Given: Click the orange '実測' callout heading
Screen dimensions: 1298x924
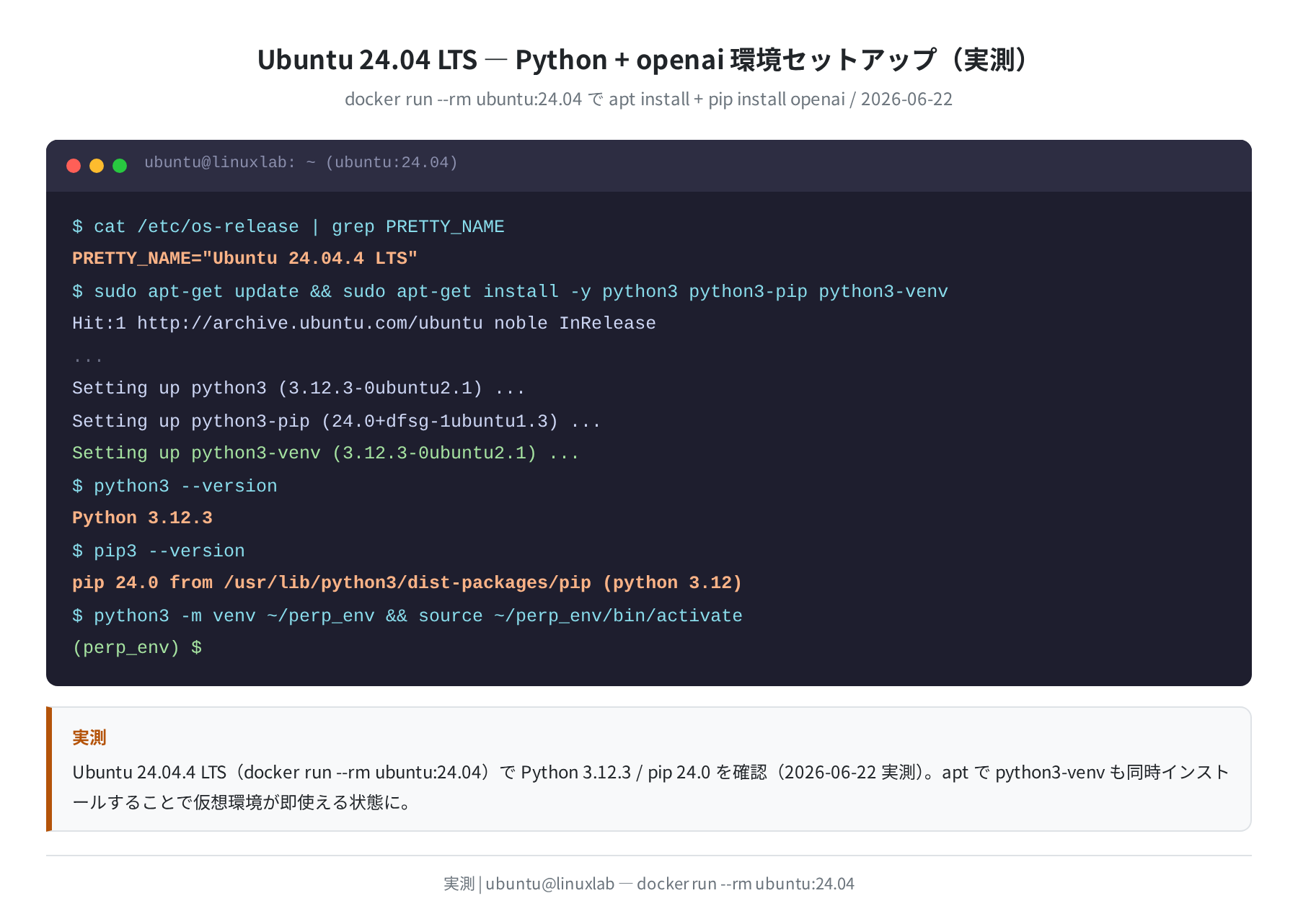Looking at the screenshot, I should click(89, 737).
